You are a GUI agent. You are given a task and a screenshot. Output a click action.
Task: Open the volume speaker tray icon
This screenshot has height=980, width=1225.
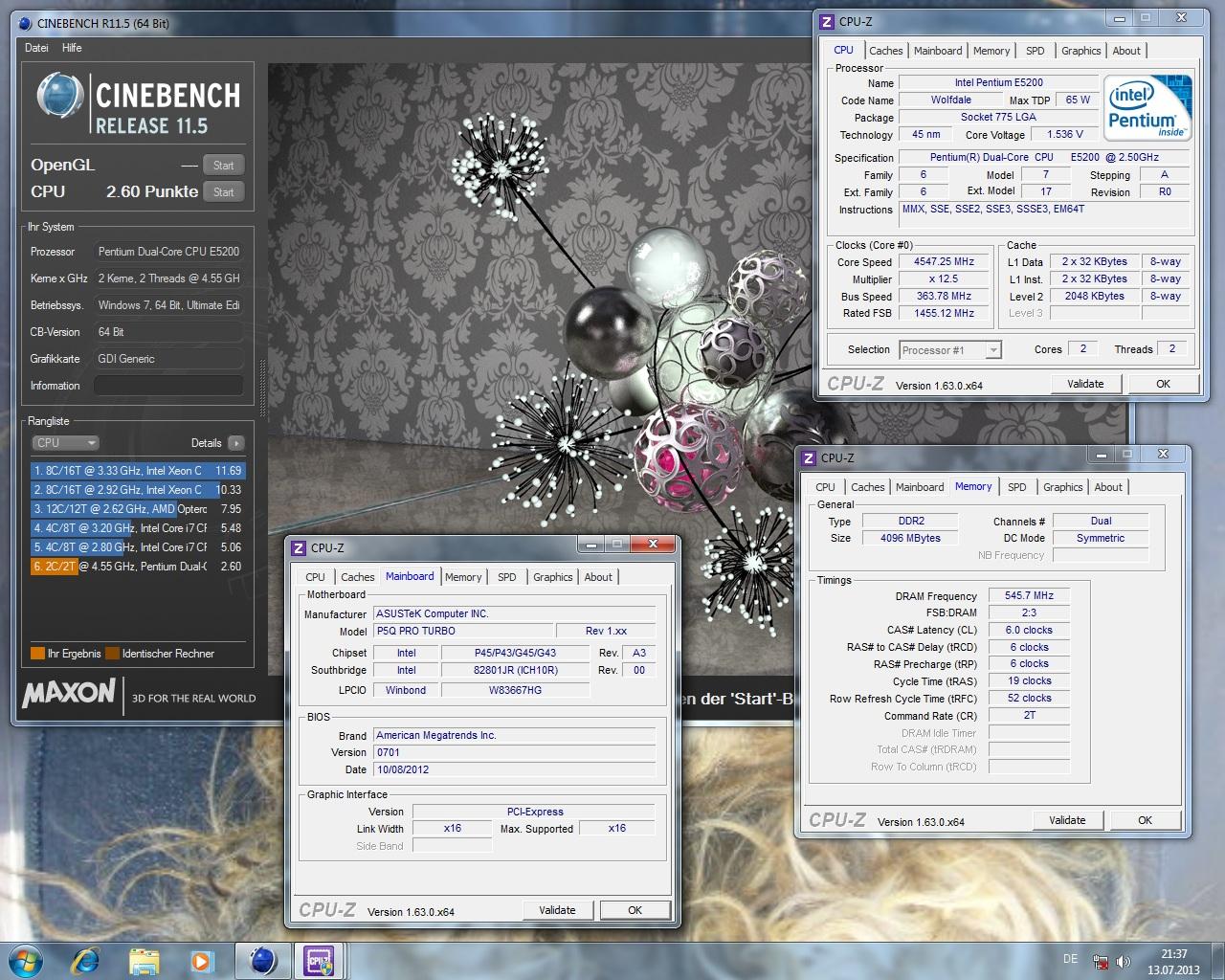[x=1123, y=962]
